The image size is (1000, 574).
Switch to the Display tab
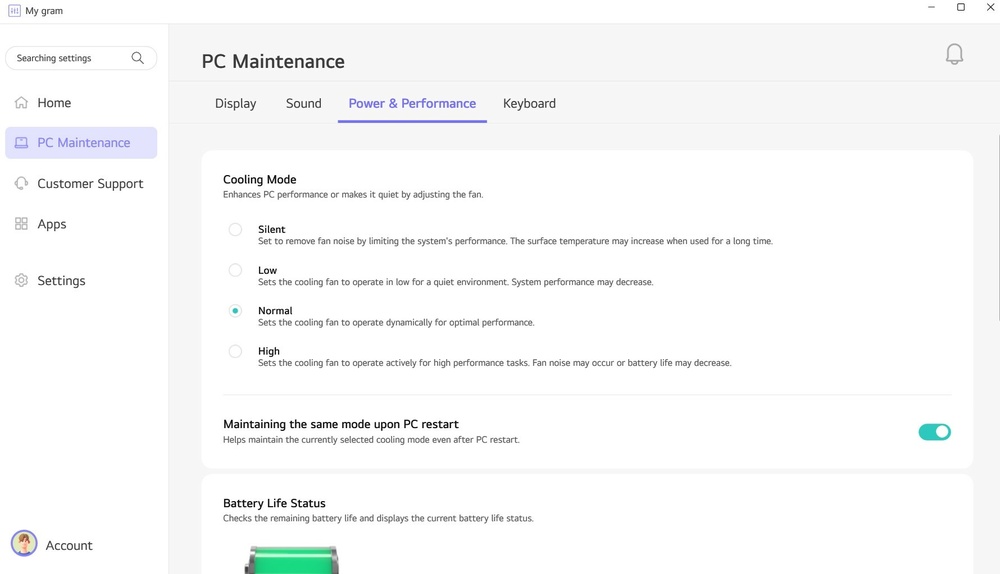coord(235,104)
